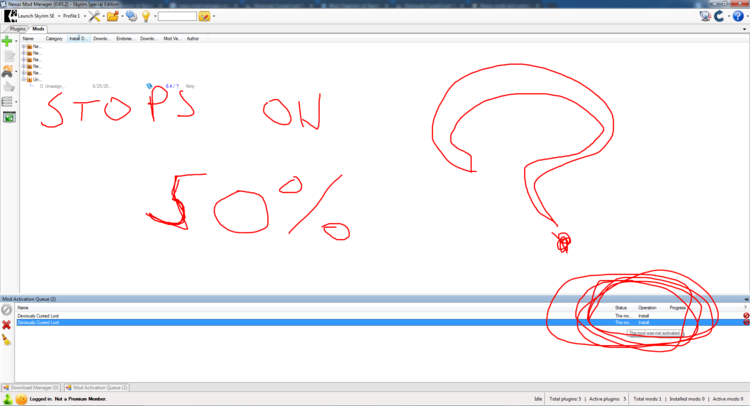The height and width of the screenshot is (406, 750).
Task: Click the game controller icon in sidebar
Action: point(7,72)
